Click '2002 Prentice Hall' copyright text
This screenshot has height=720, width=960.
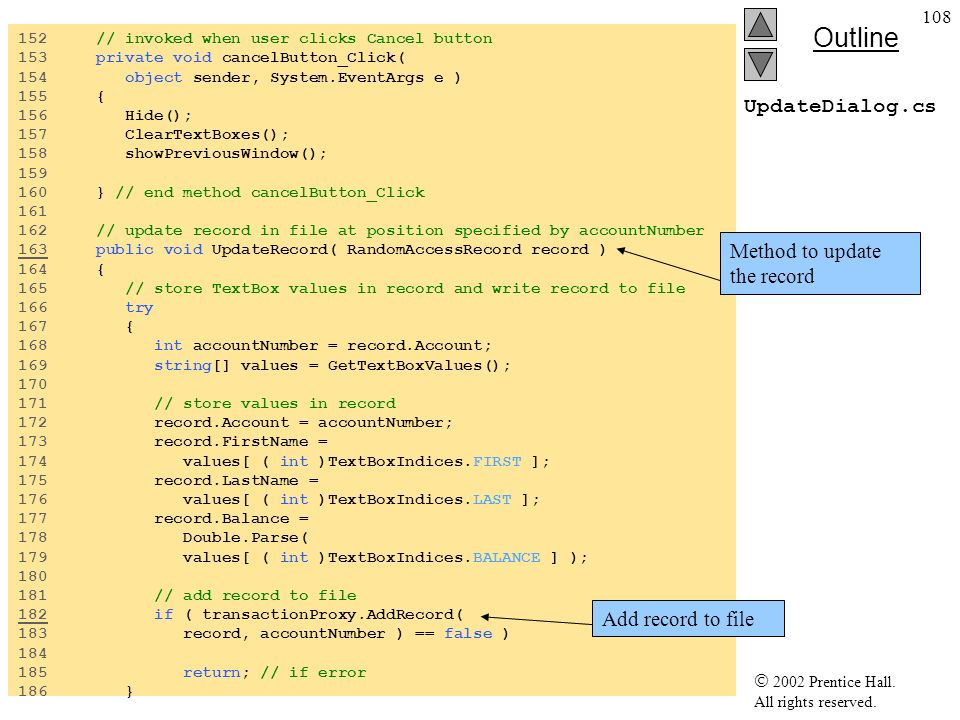[x=825, y=681]
